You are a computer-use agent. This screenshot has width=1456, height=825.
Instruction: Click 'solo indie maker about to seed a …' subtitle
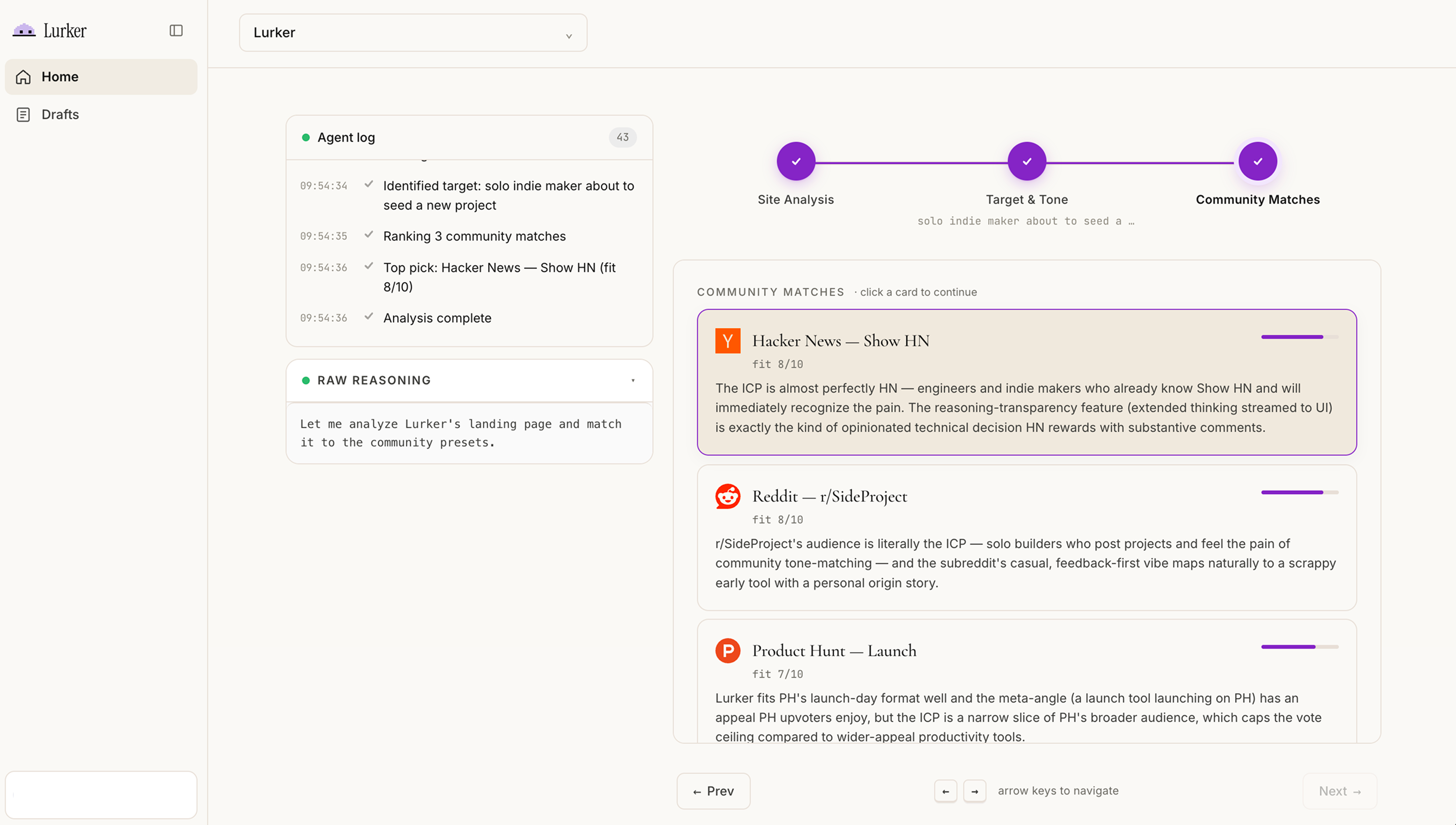pos(1026,221)
